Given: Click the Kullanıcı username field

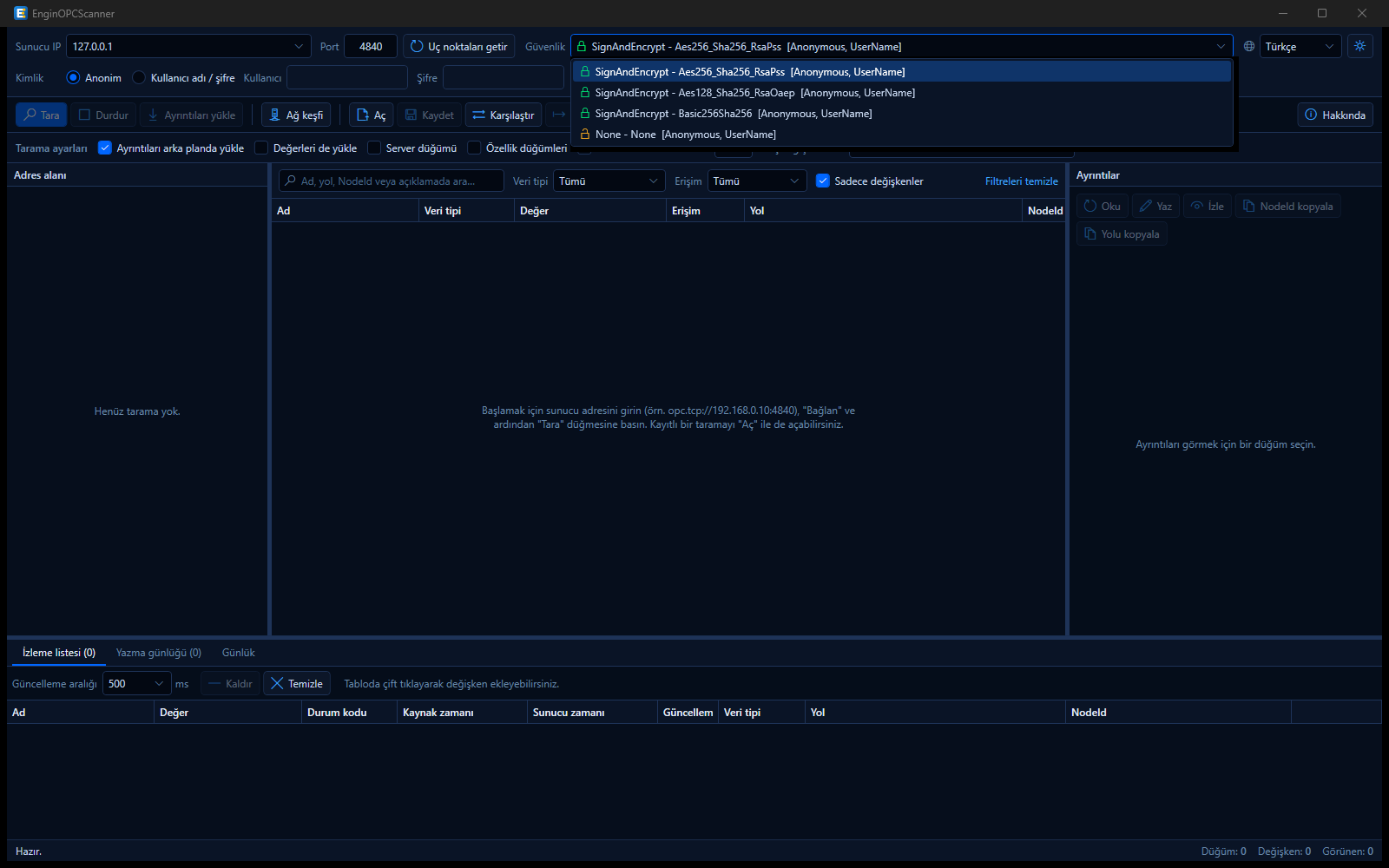Looking at the screenshot, I should pyautogui.click(x=347, y=77).
